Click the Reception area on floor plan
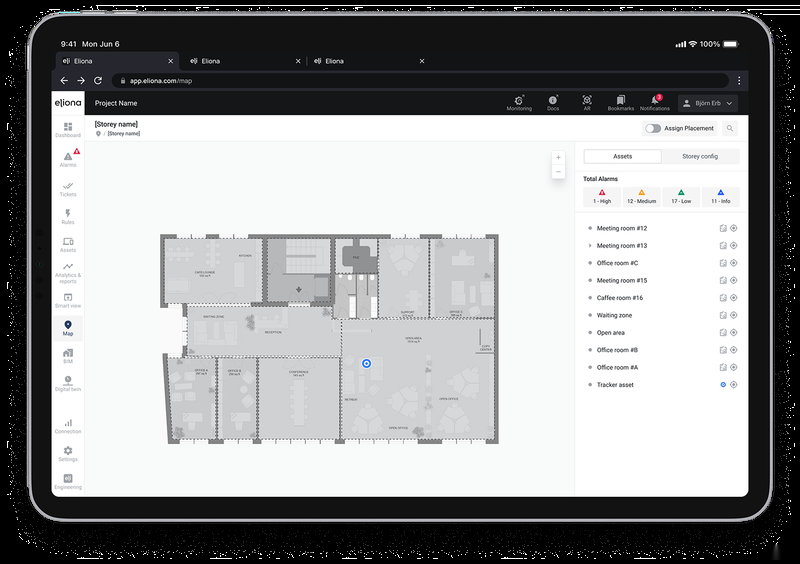The image size is (800, 564). click(x=273, y=332)
